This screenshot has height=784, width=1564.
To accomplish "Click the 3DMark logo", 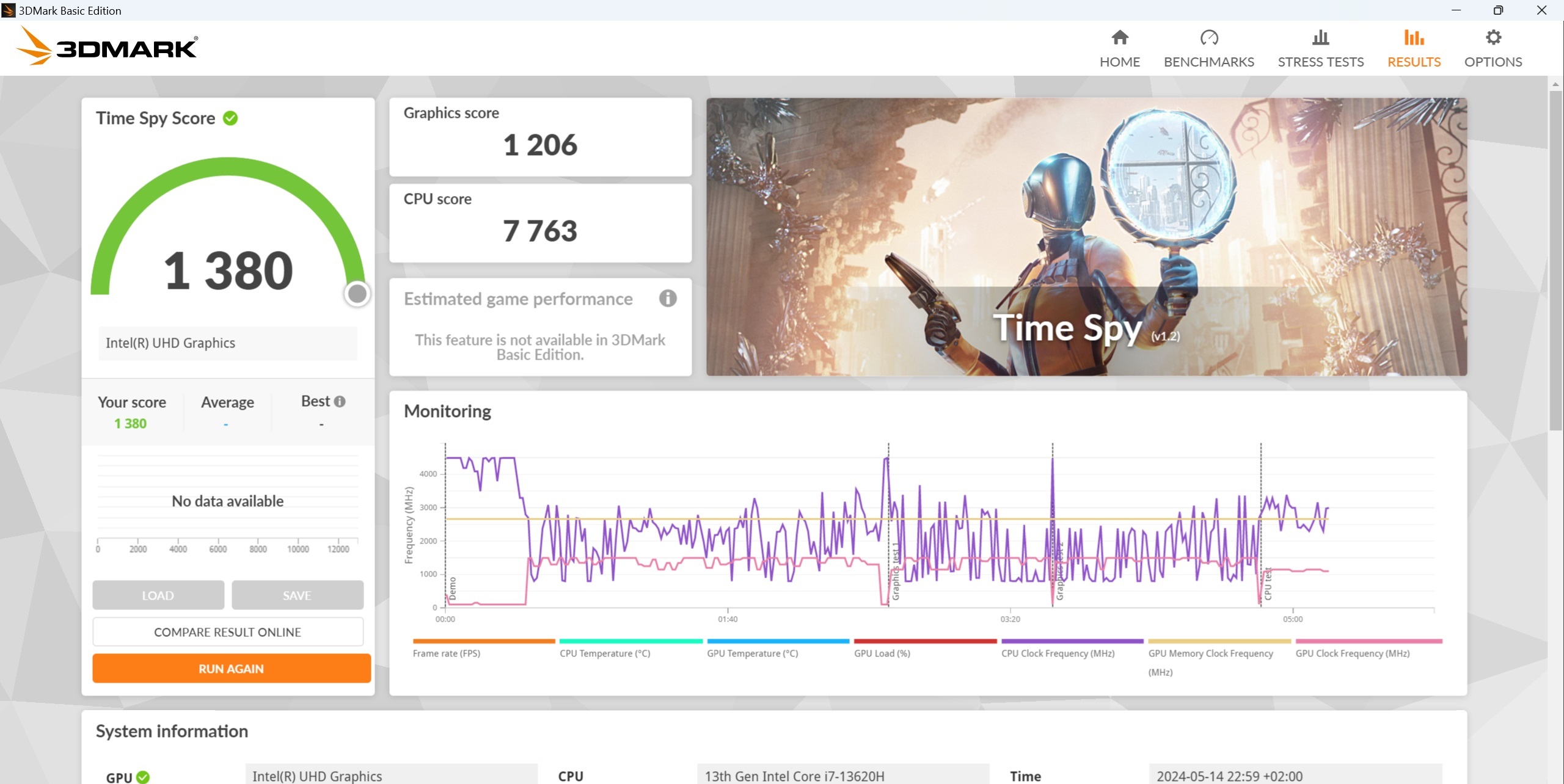I will pos(106,46).
